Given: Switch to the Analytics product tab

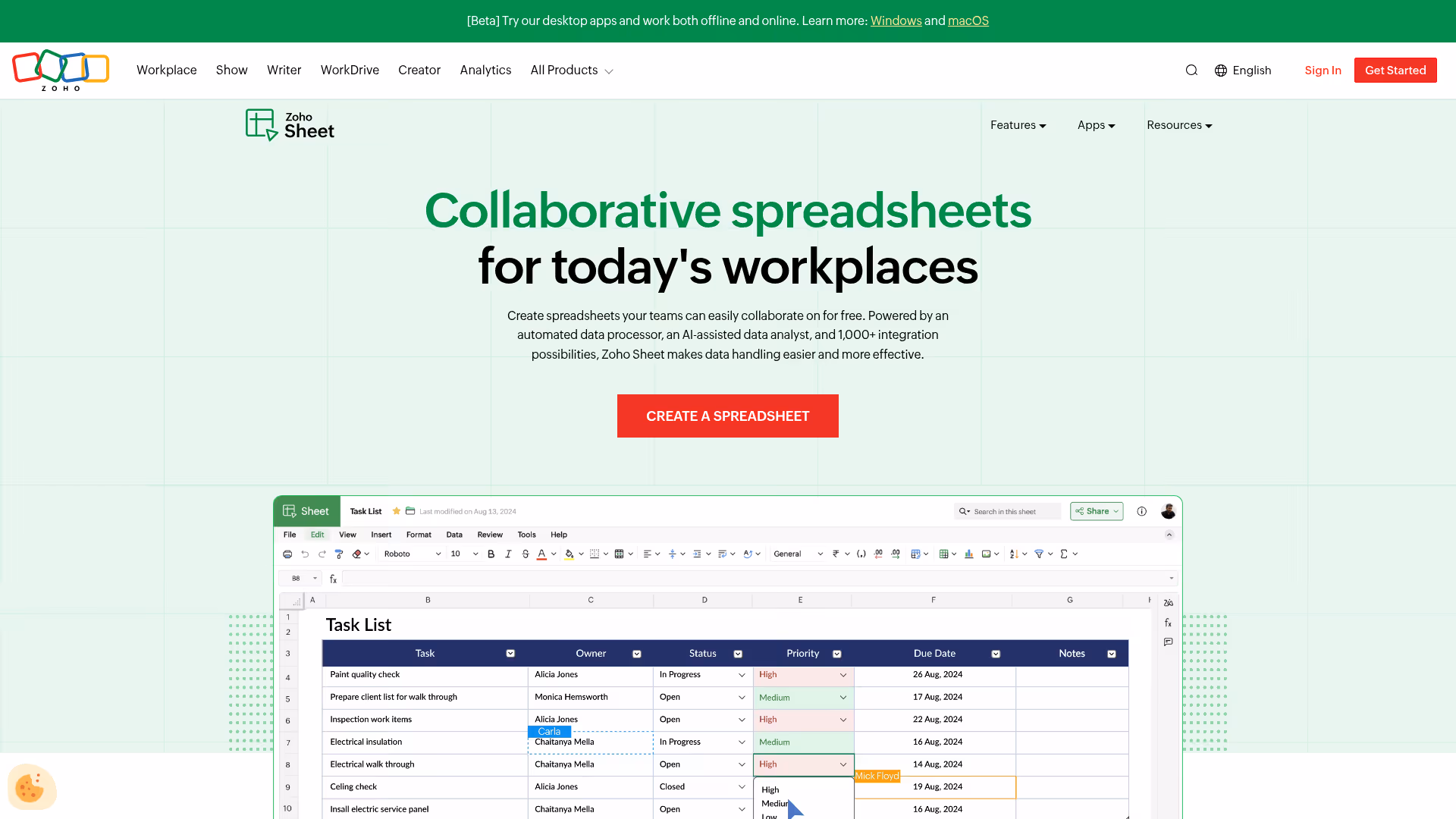Looking at the screenshot, I should click(x=485, y=70).
